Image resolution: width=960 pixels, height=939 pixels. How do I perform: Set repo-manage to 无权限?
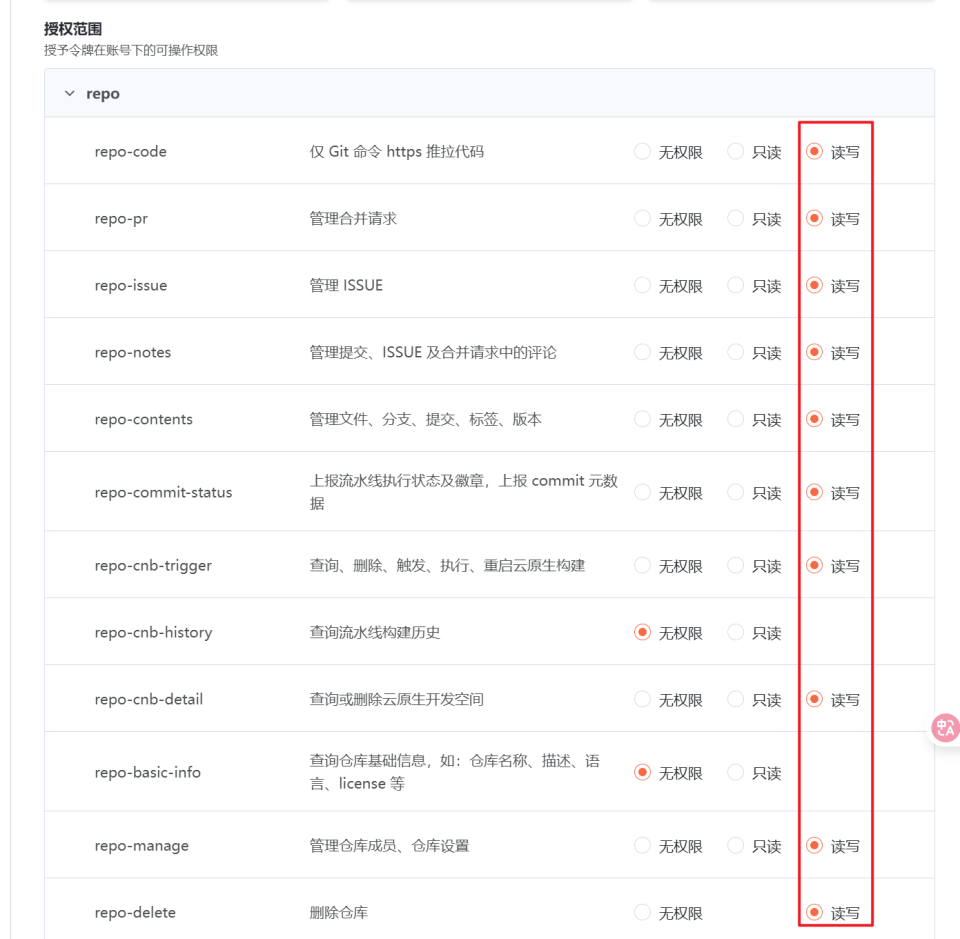(642, 846)
